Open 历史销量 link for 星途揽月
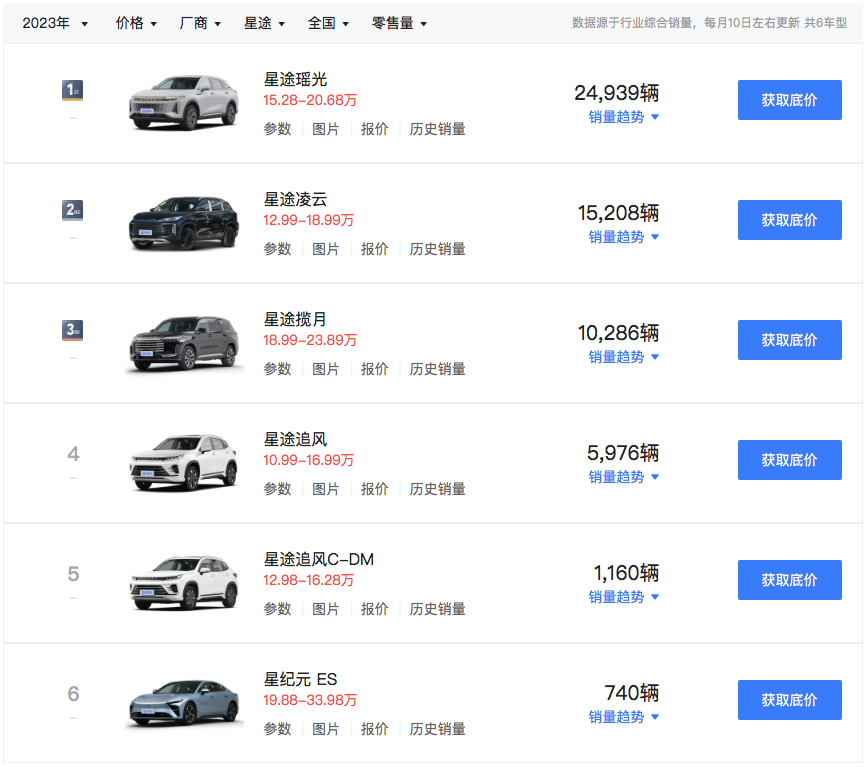Screen dimensions: 867x767 pos(437,369)
